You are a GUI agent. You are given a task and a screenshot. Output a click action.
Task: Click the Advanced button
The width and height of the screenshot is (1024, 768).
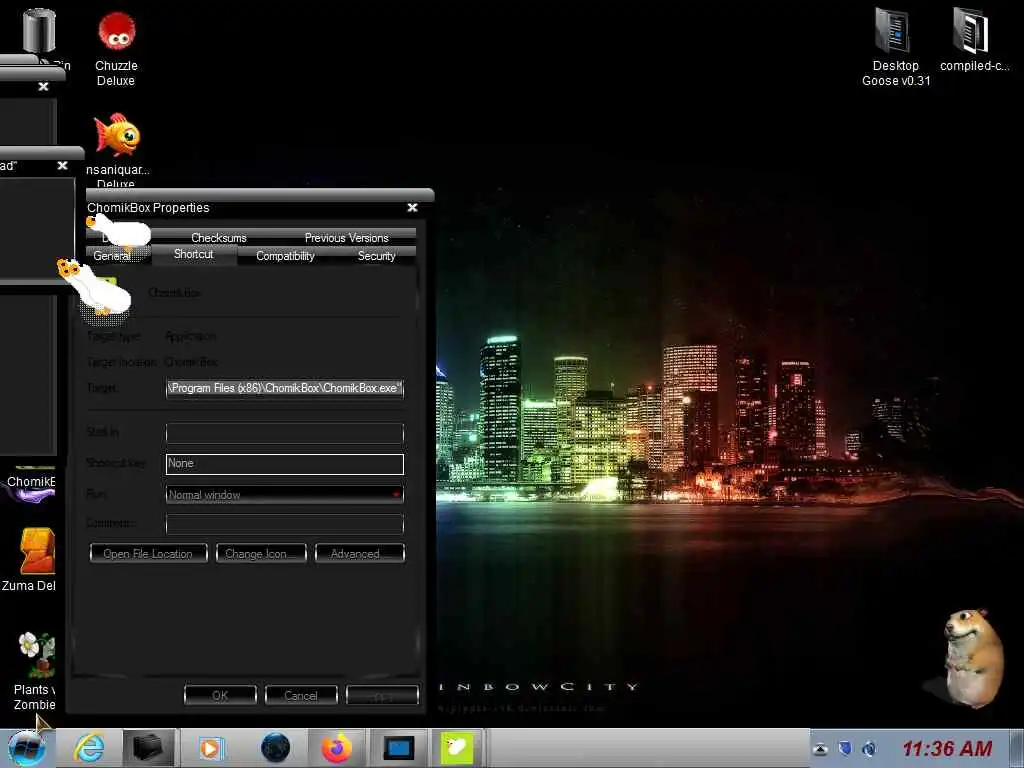click(360, 553)
